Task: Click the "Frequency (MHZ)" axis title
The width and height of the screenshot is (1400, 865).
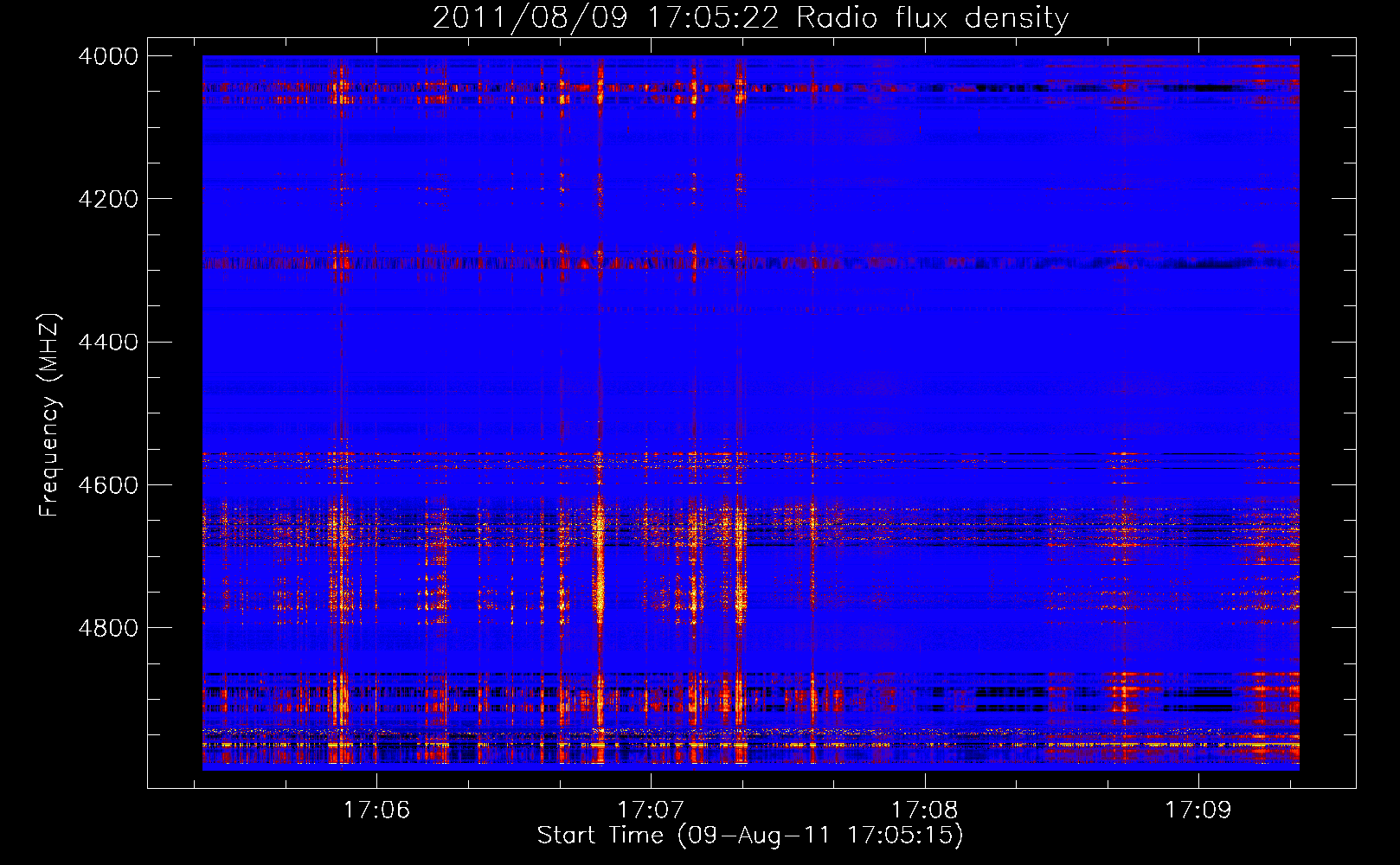Action: click(49, 415)
